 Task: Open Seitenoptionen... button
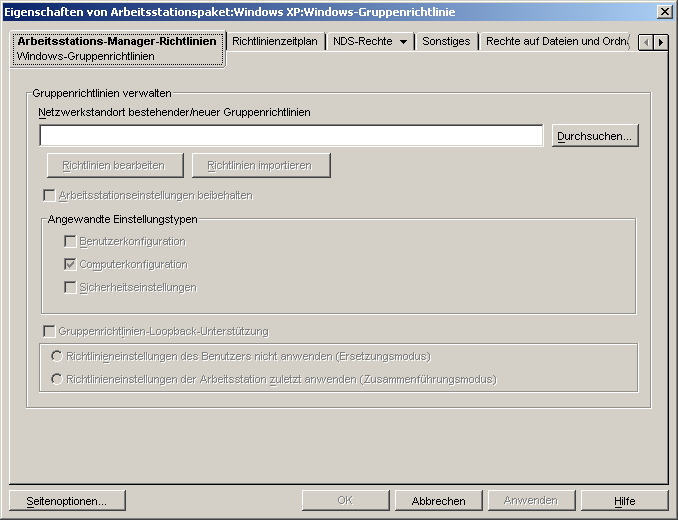(x=67, y=501)
